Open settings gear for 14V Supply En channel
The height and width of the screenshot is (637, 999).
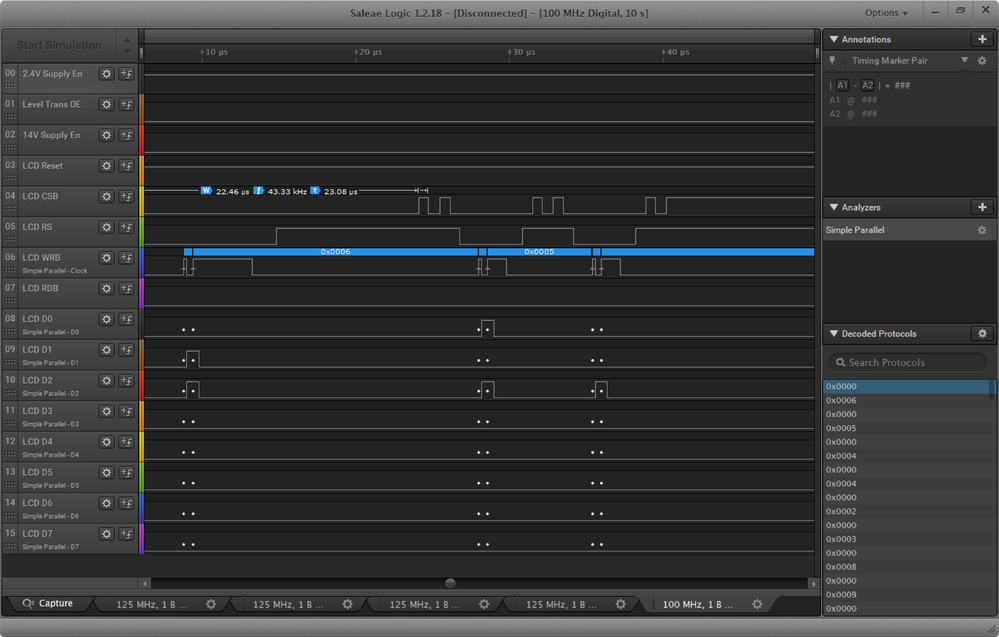click(106, 135)
